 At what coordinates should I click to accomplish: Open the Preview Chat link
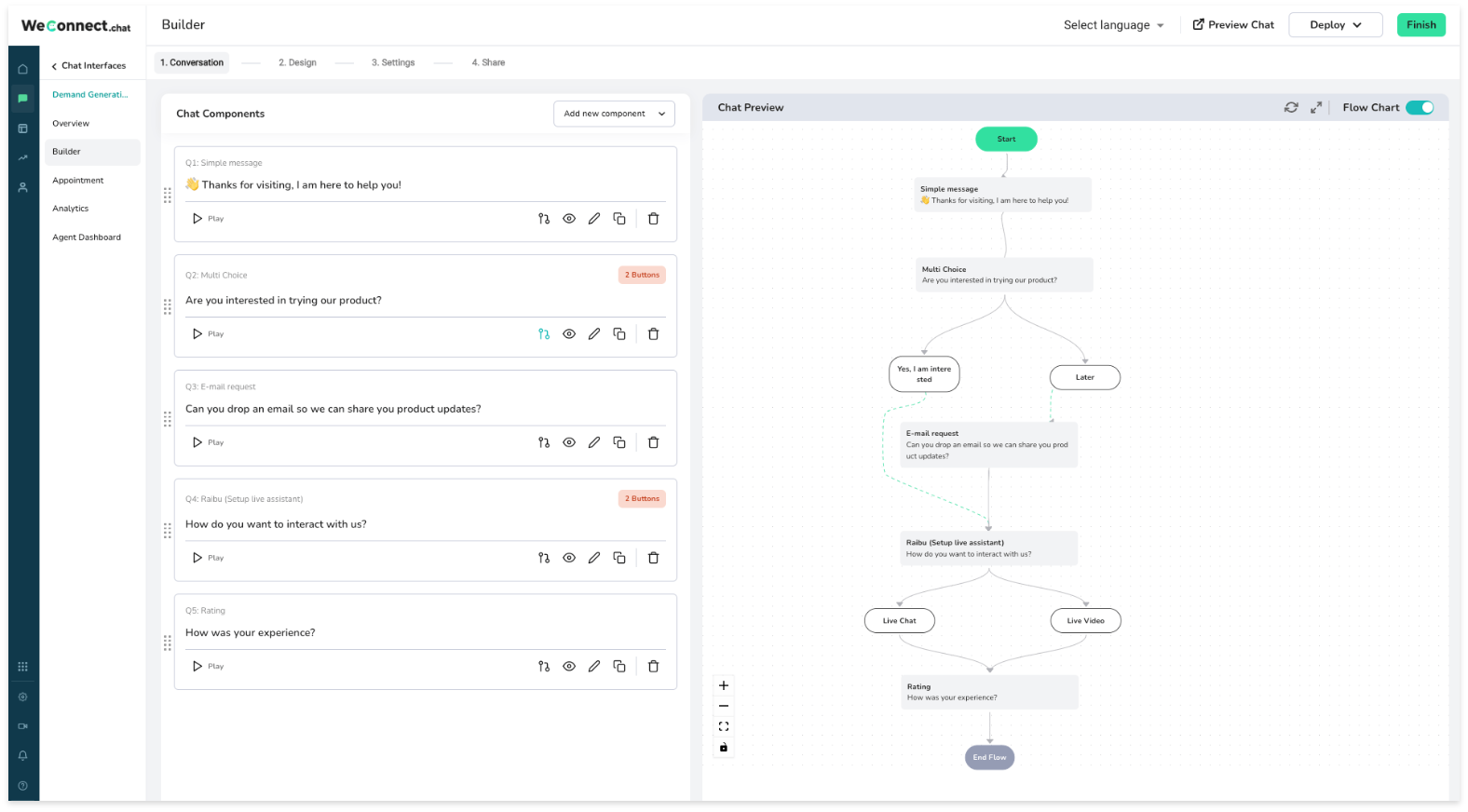point(1233,25)
